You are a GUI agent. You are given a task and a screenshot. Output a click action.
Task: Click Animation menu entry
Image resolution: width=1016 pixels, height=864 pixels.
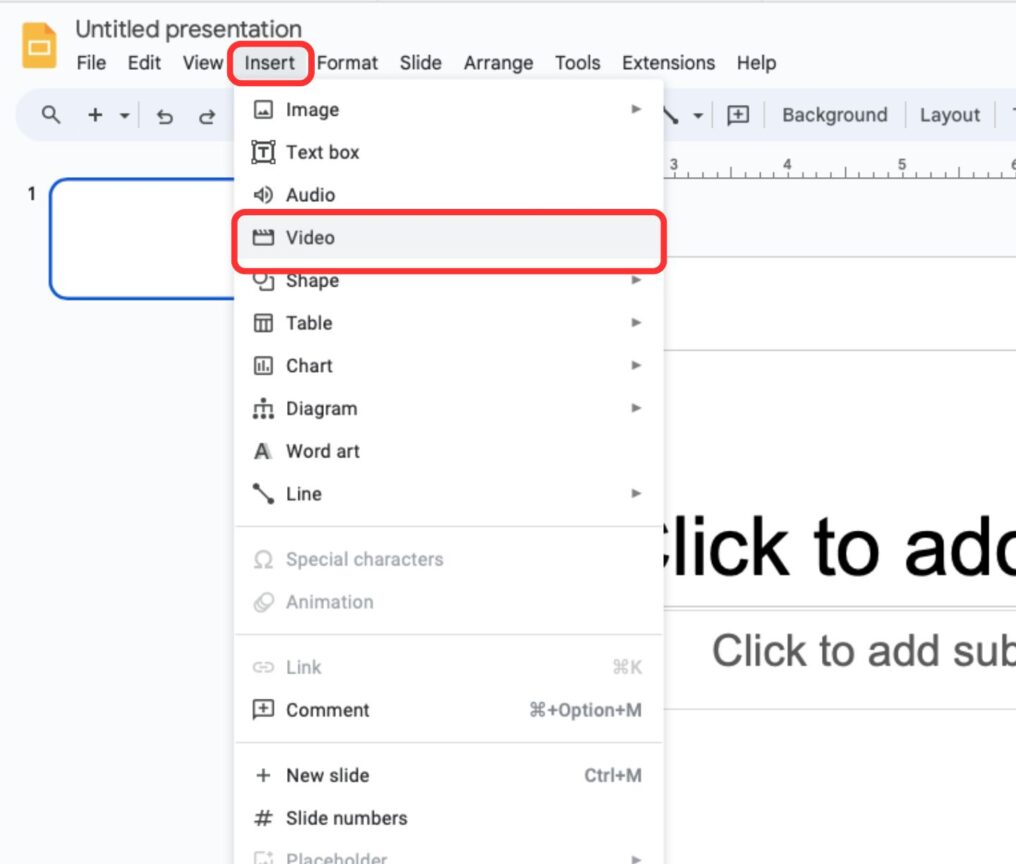[448, 602]
